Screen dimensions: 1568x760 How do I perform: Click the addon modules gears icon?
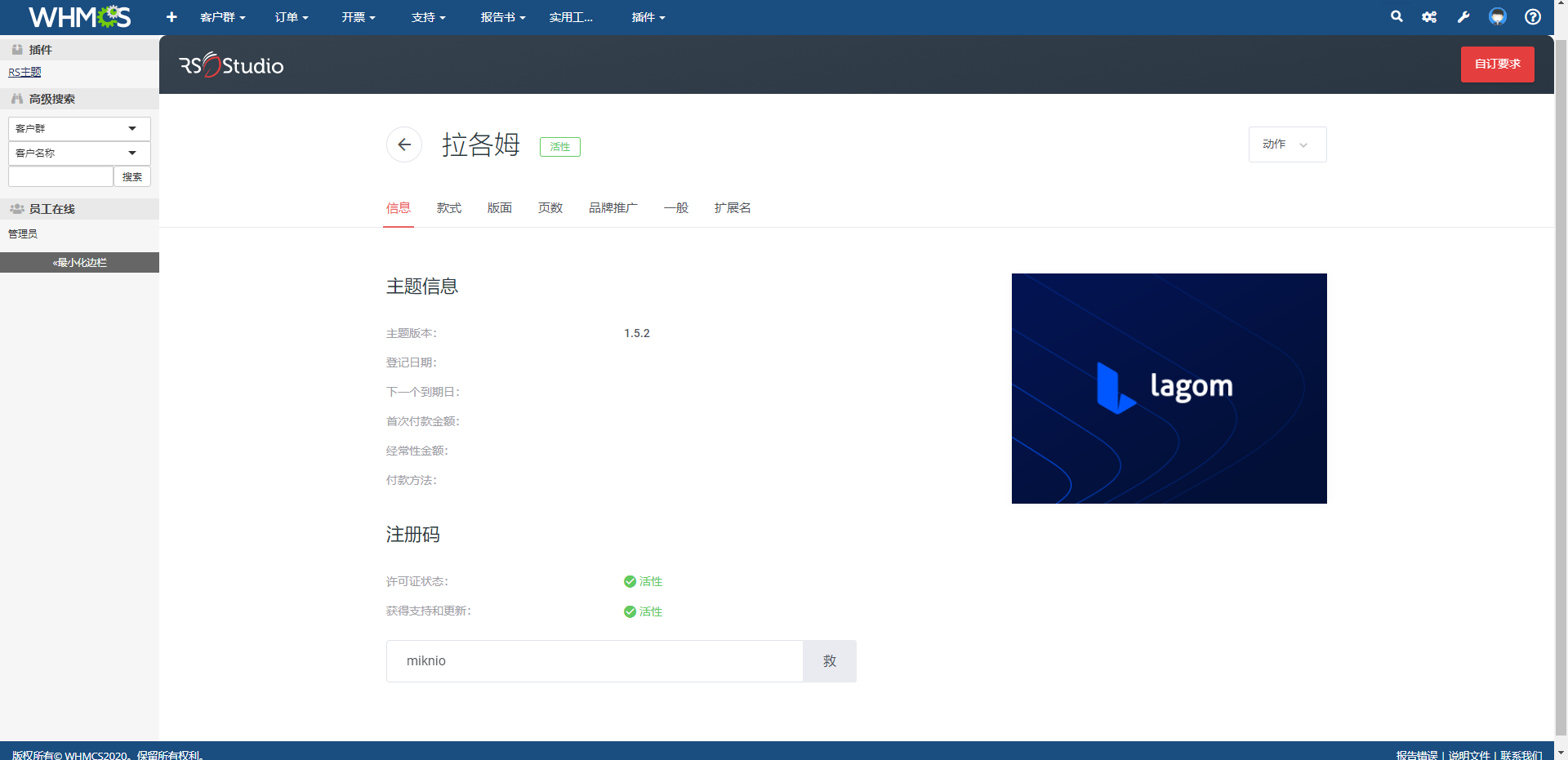tap(1429, 16)
